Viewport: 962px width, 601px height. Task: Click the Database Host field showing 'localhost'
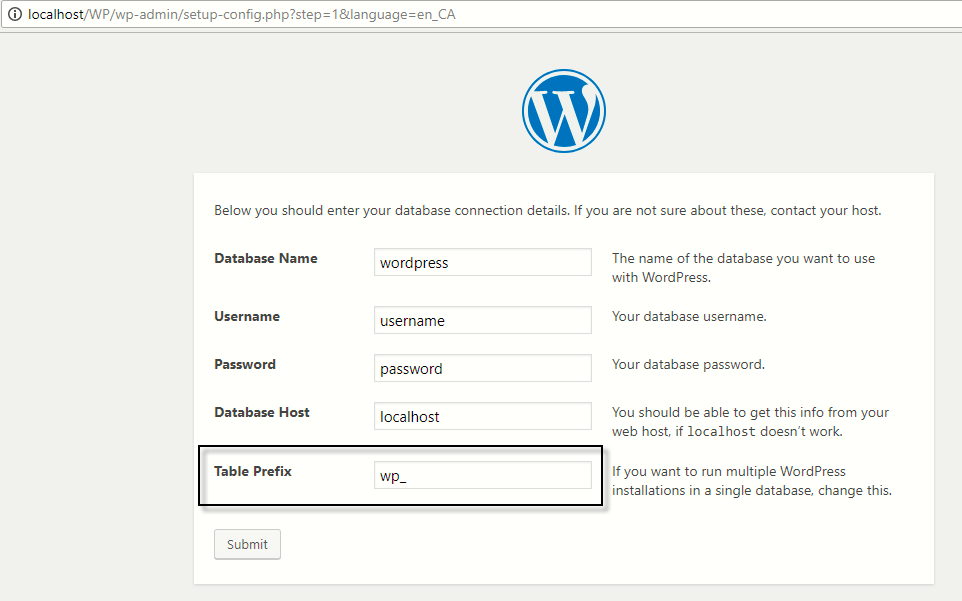pos(482,416)
